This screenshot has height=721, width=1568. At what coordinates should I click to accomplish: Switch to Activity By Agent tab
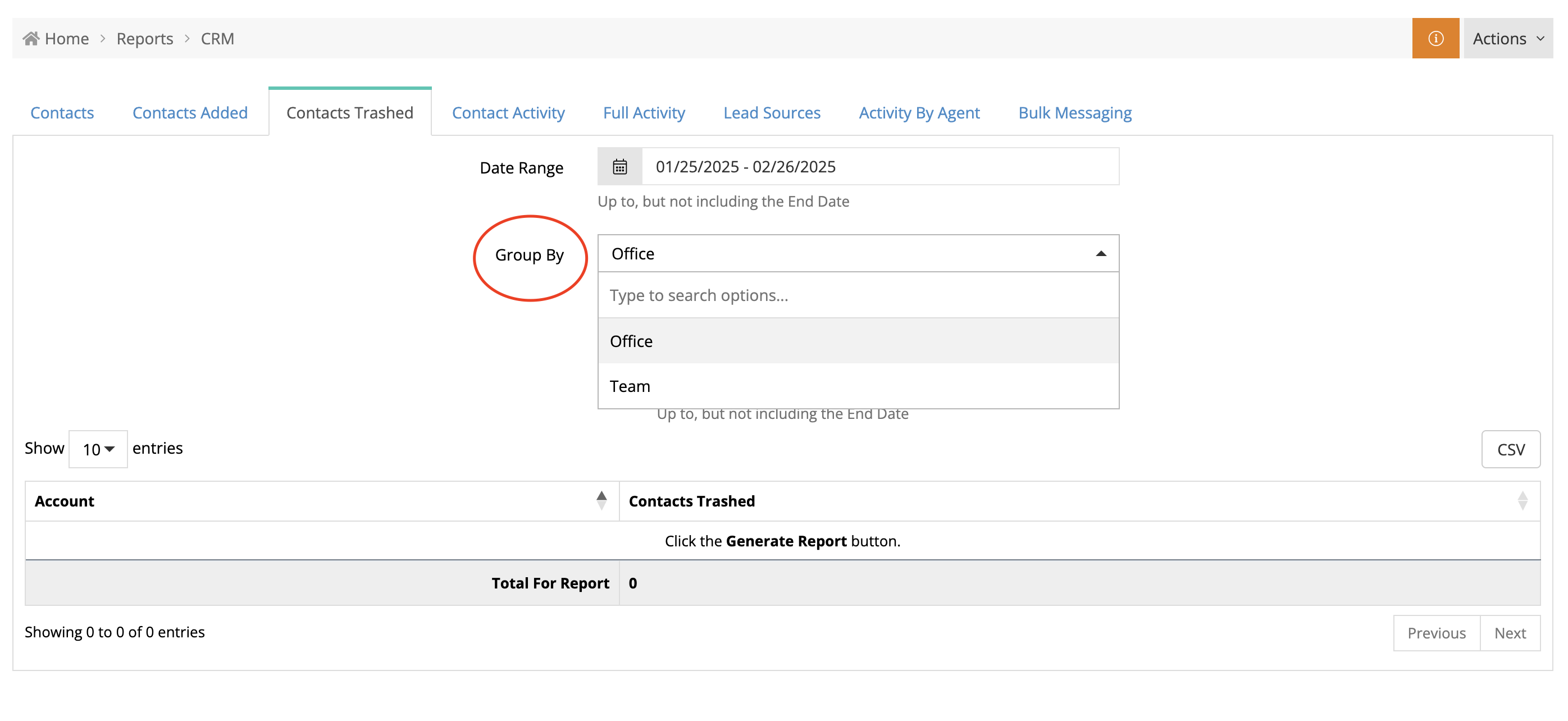click(919, 112)
